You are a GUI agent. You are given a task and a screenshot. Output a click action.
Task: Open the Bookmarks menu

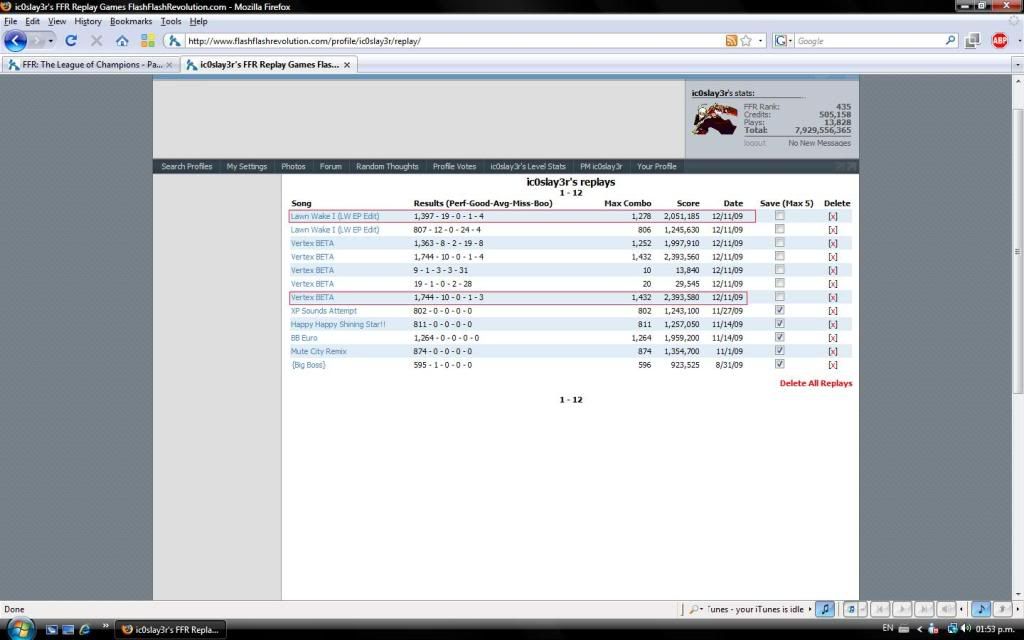point(131,21)
